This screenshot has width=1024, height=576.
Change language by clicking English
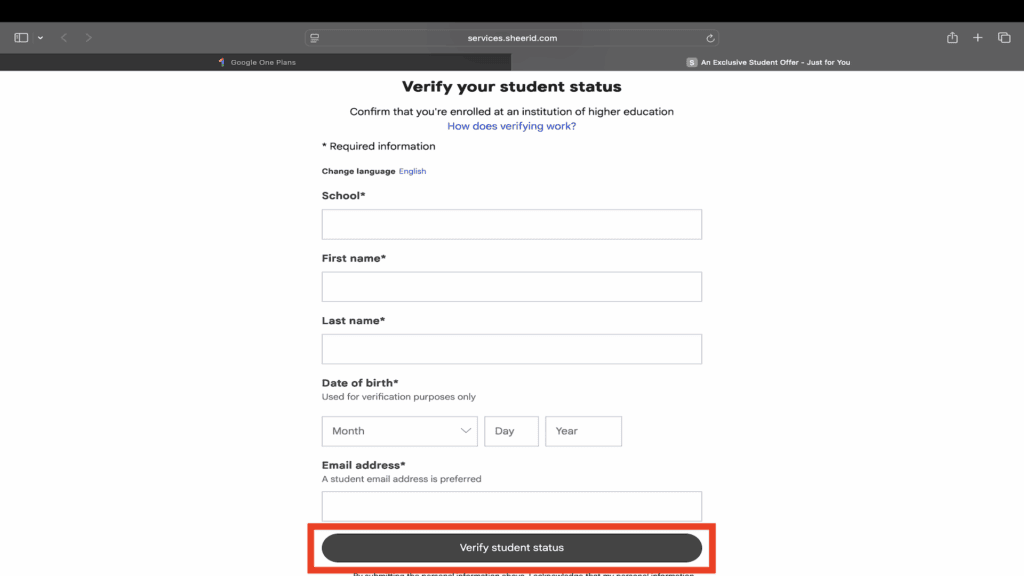coord(412,171)
